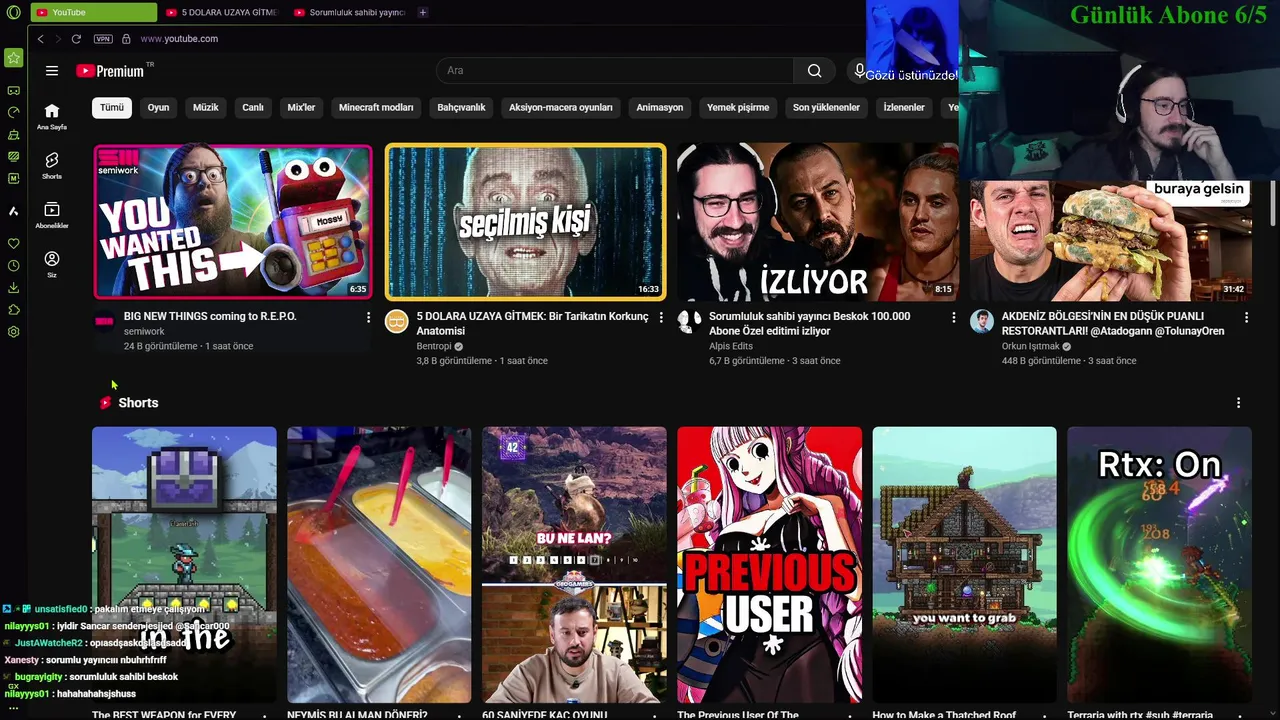Image resolution: width=1280 pixels, height=720 pixels.
Task: Select the Minecraft modları chip
Action: (x=376, y=107)
